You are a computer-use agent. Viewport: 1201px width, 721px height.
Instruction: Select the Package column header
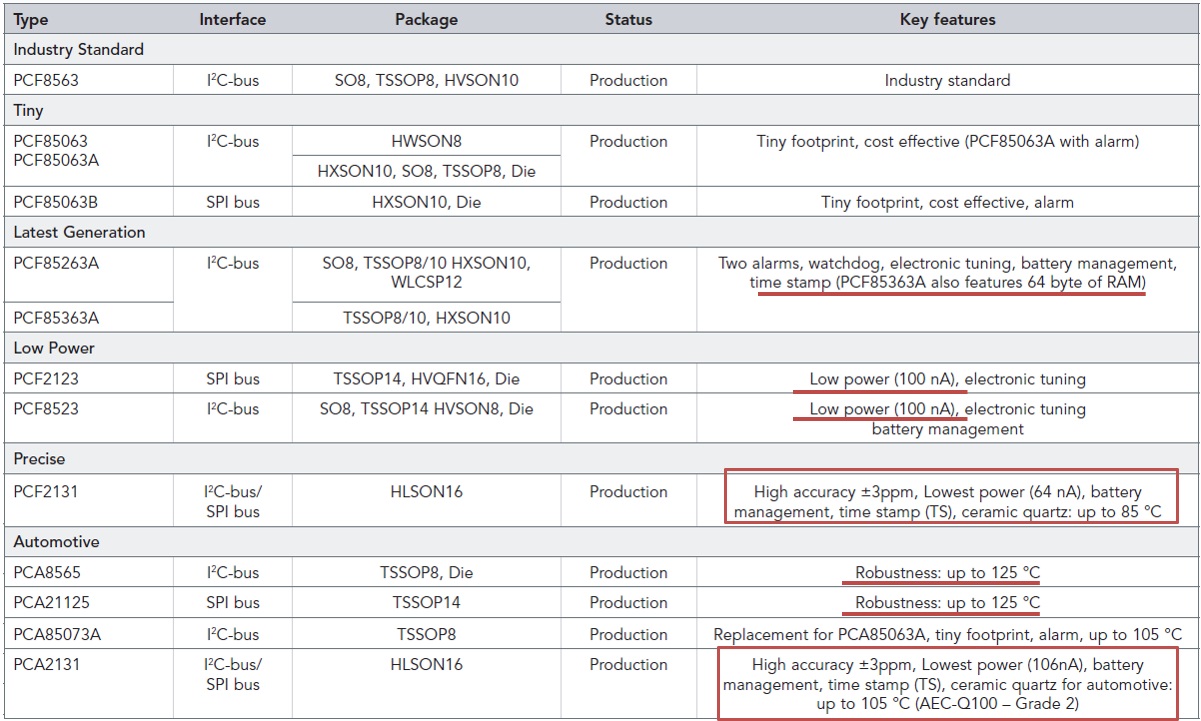point(426,19)
